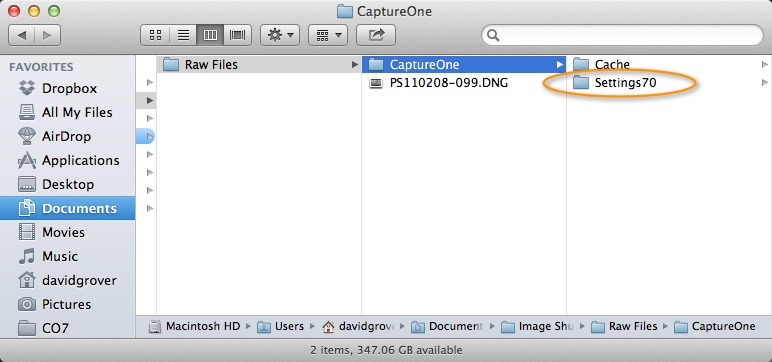Expand the Cache folder disclosure arrow
772x362 pixels.
pos(765,65)
